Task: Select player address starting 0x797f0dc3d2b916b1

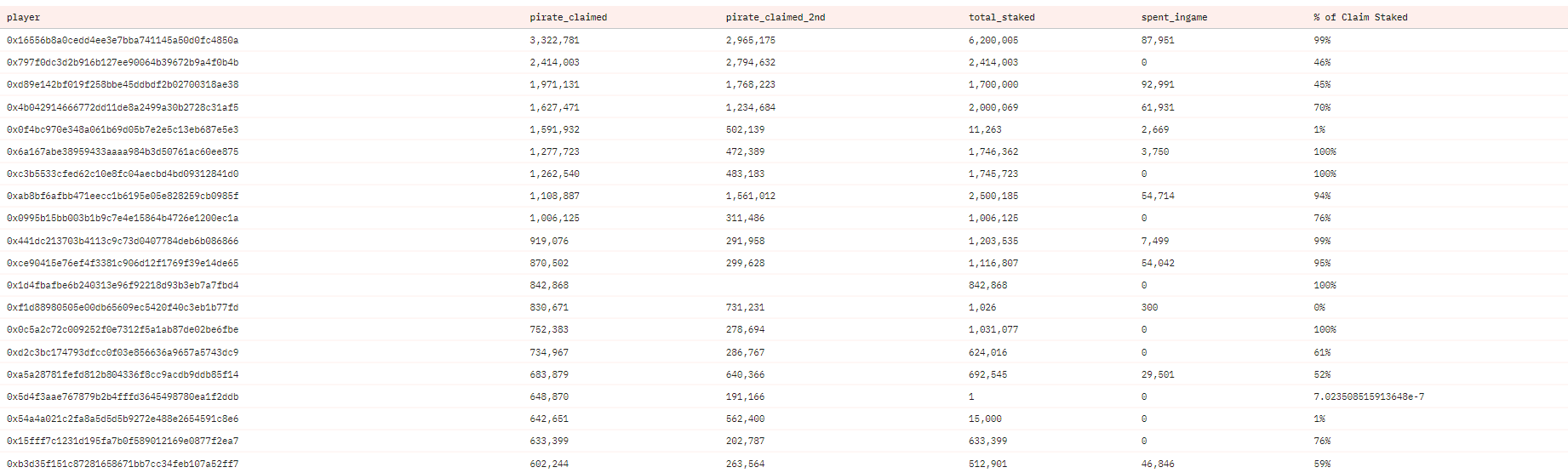Action: click(123, 62)
